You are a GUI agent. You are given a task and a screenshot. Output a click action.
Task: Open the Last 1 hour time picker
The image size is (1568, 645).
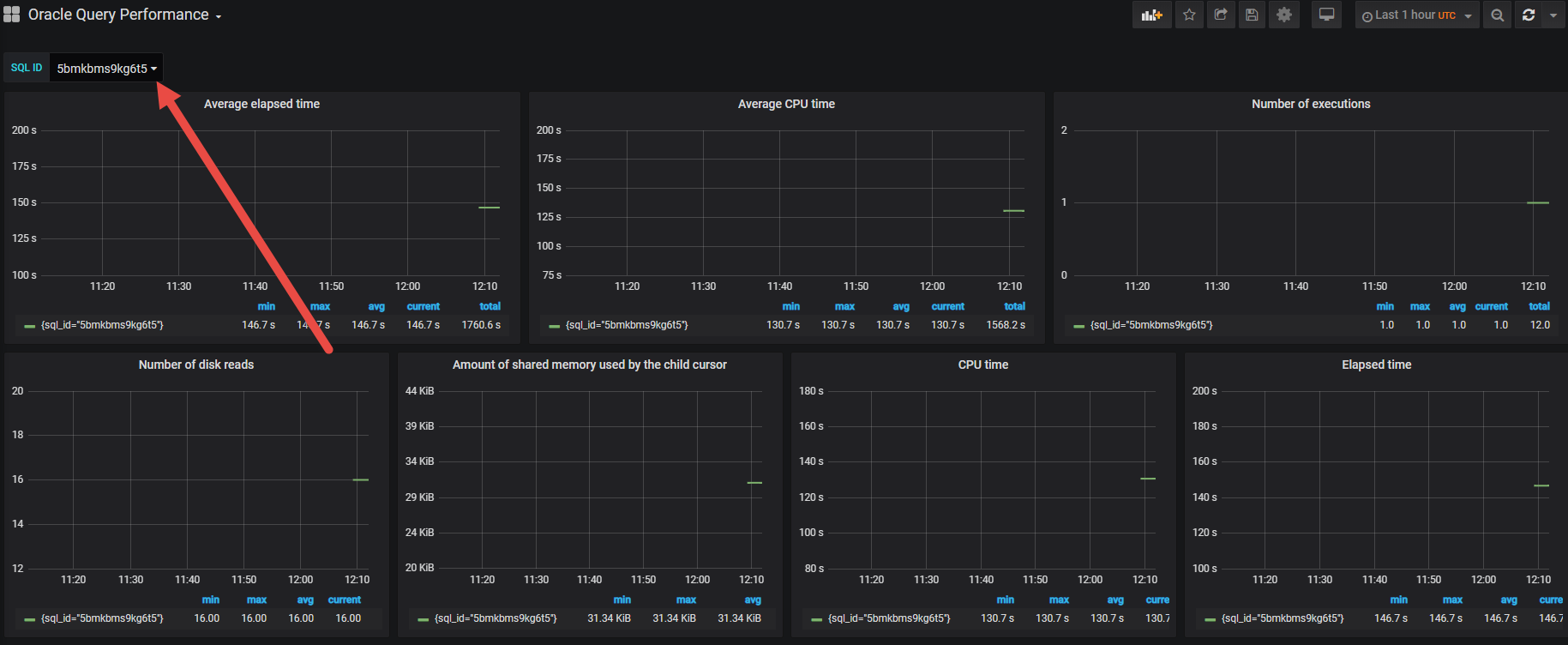[x=1417, y=15]
